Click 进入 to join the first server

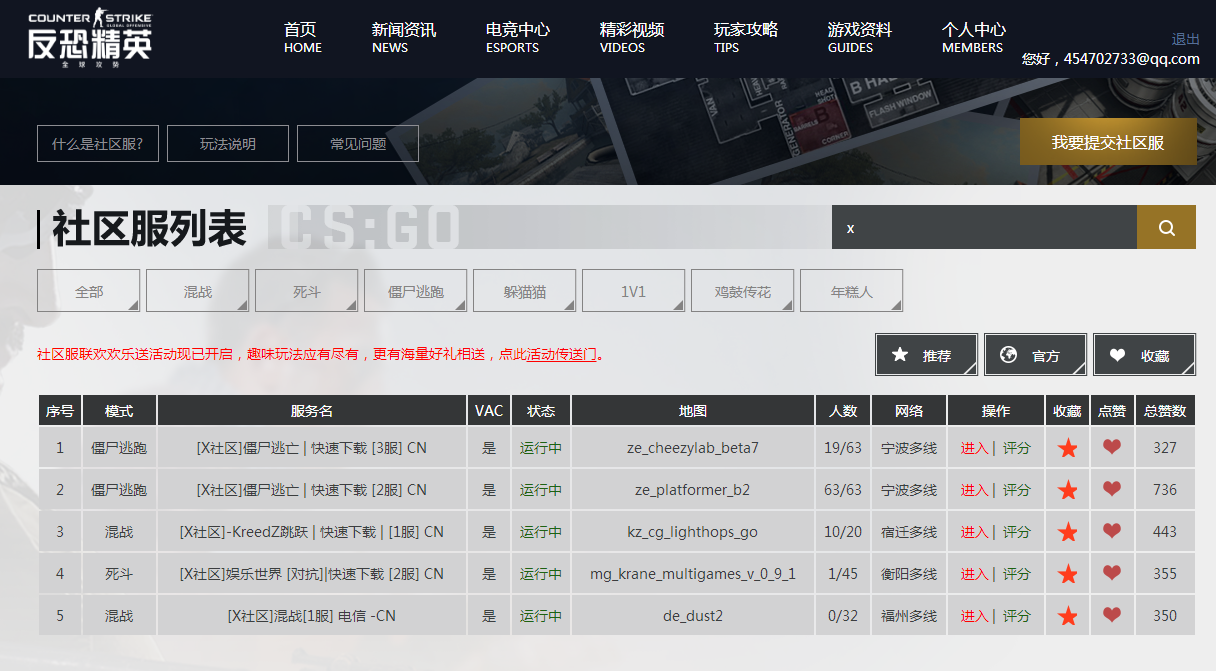coord(973,448)
